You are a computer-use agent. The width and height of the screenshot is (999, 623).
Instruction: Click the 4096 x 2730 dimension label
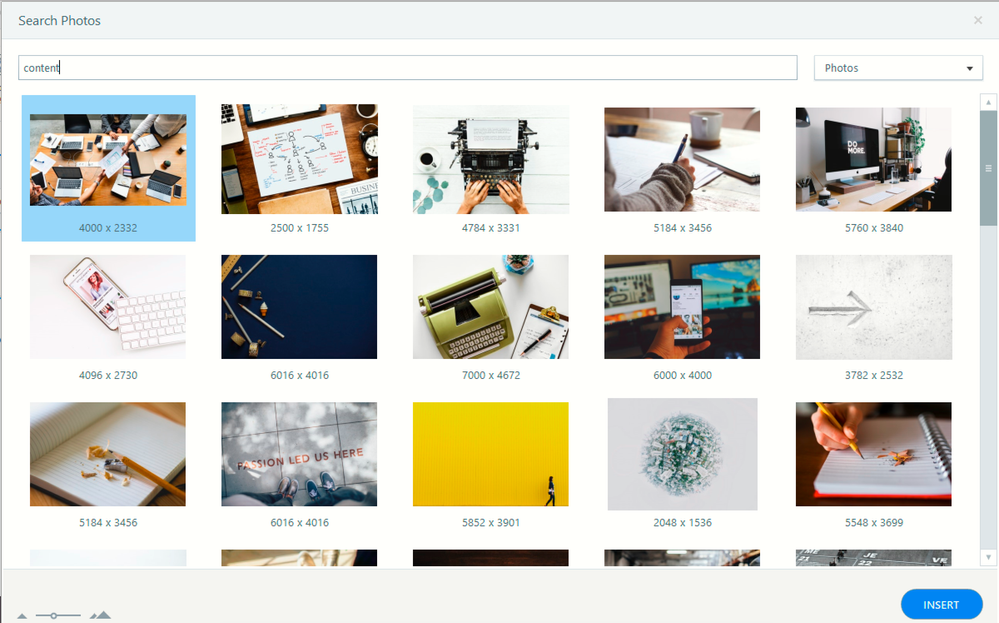[108, 375]
